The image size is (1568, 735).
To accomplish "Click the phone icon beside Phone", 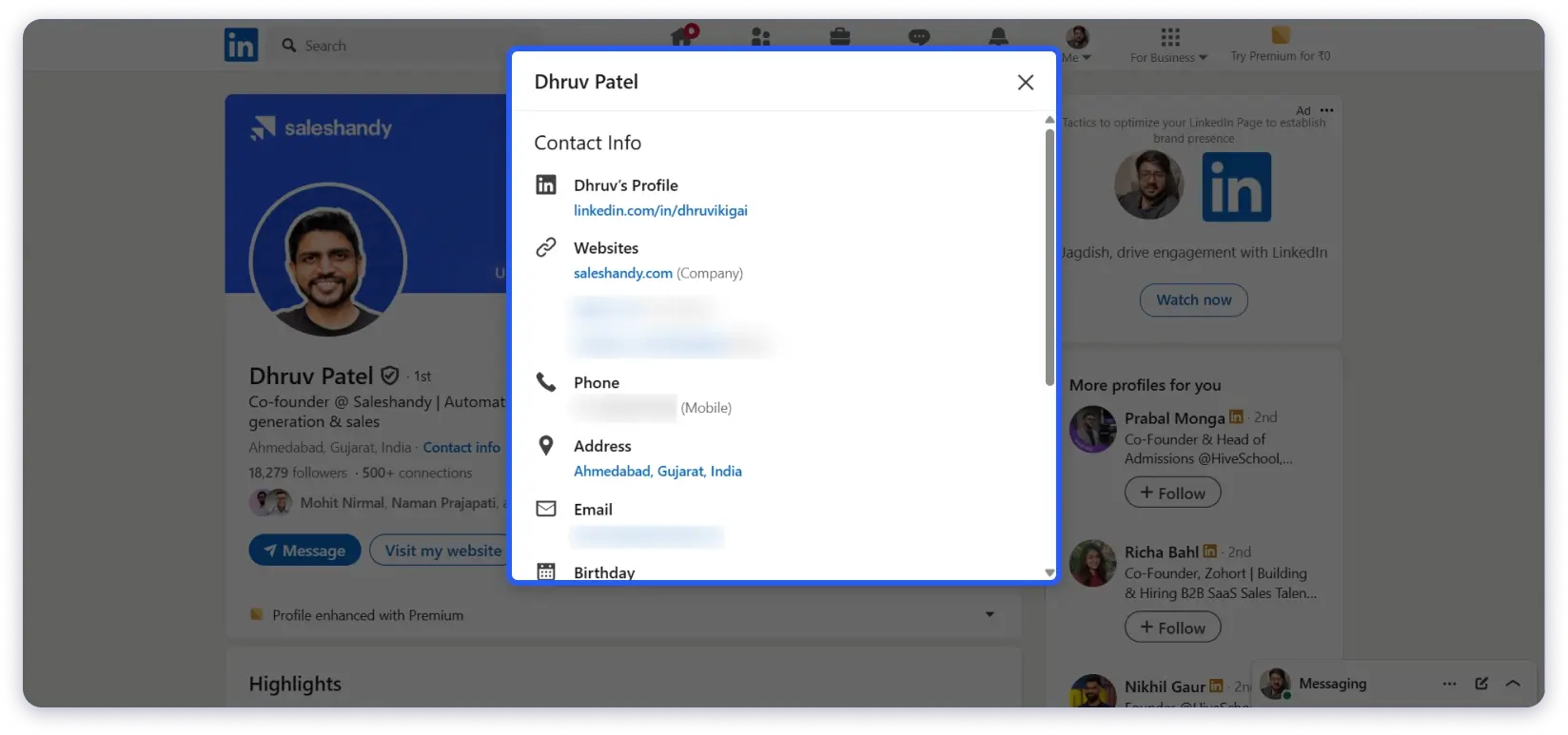I will [x=546, y=382].
